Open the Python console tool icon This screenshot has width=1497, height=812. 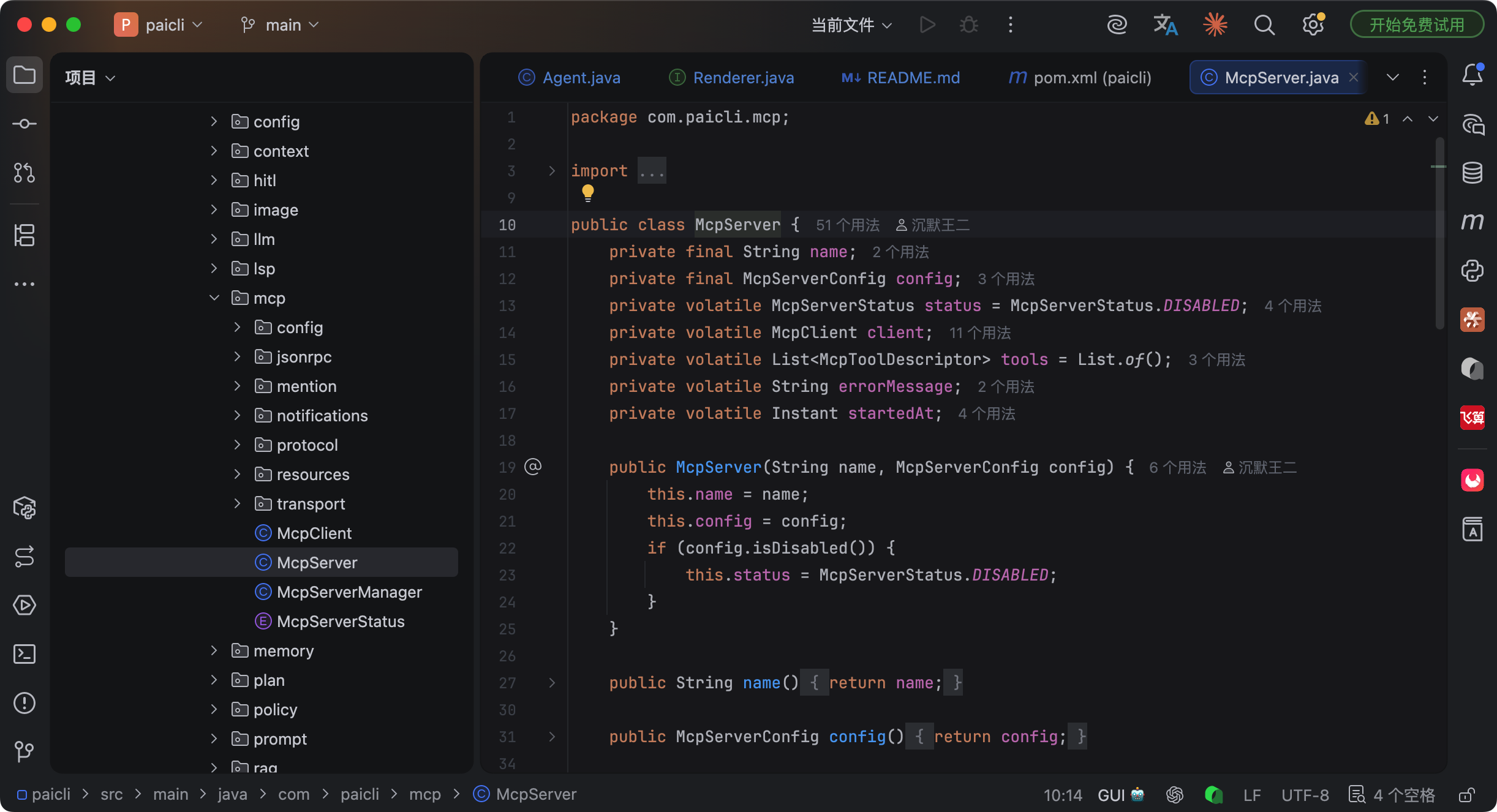(1472, 271)
